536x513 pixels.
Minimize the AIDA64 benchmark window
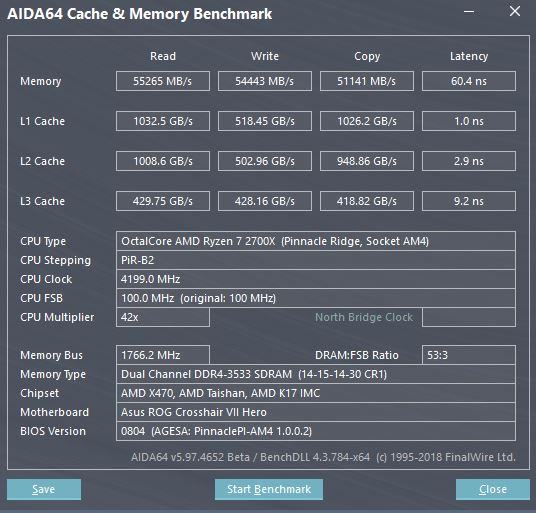coord(469,12)
